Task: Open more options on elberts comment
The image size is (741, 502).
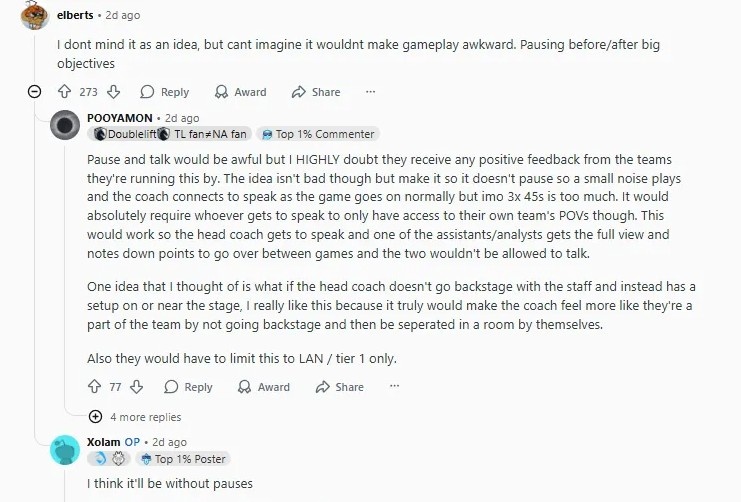Action: [x=370, y=92]
